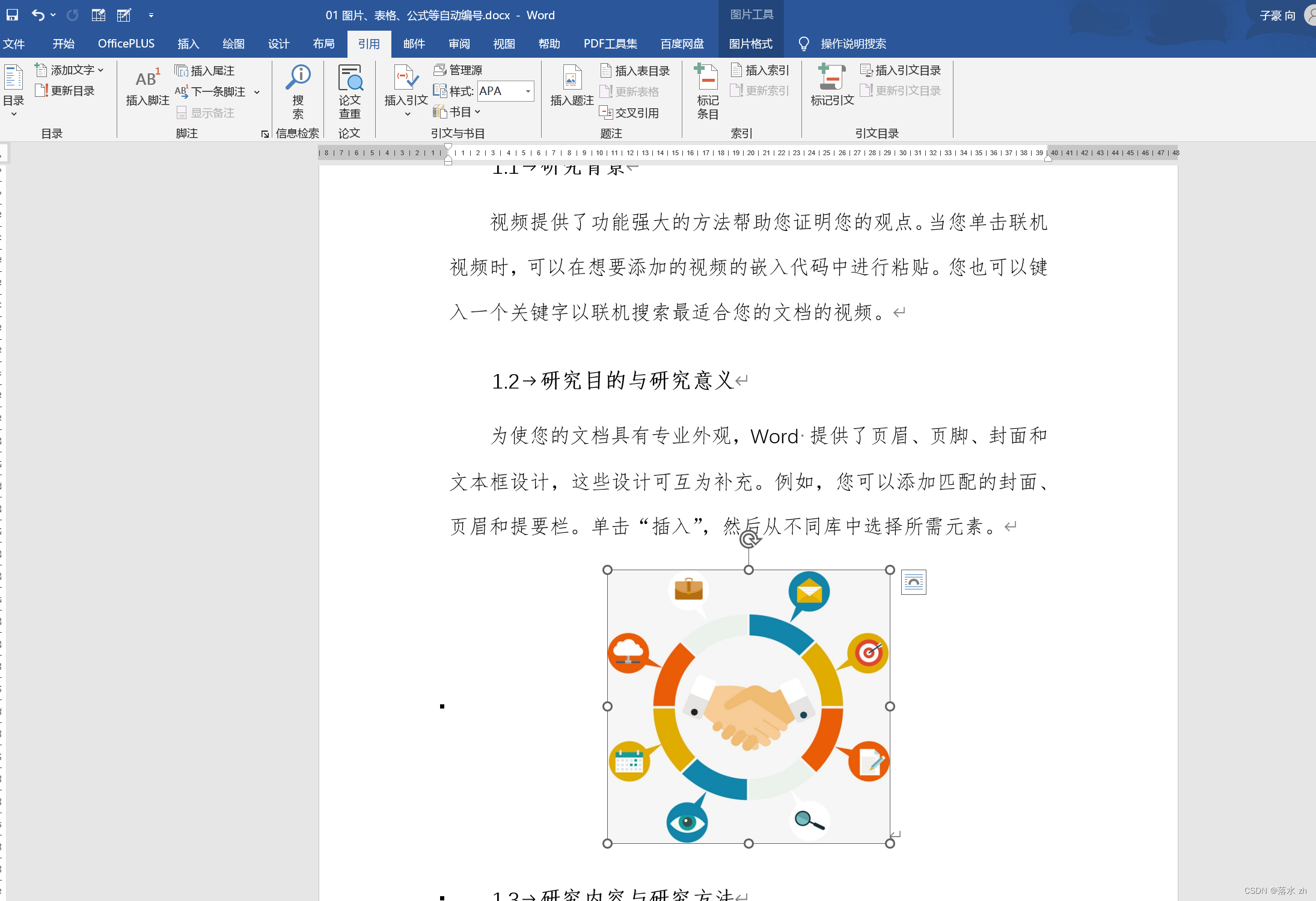Open the 目录 table of contents button
The height and width of the screenshot is (901, 1316).
coord(14,90)
